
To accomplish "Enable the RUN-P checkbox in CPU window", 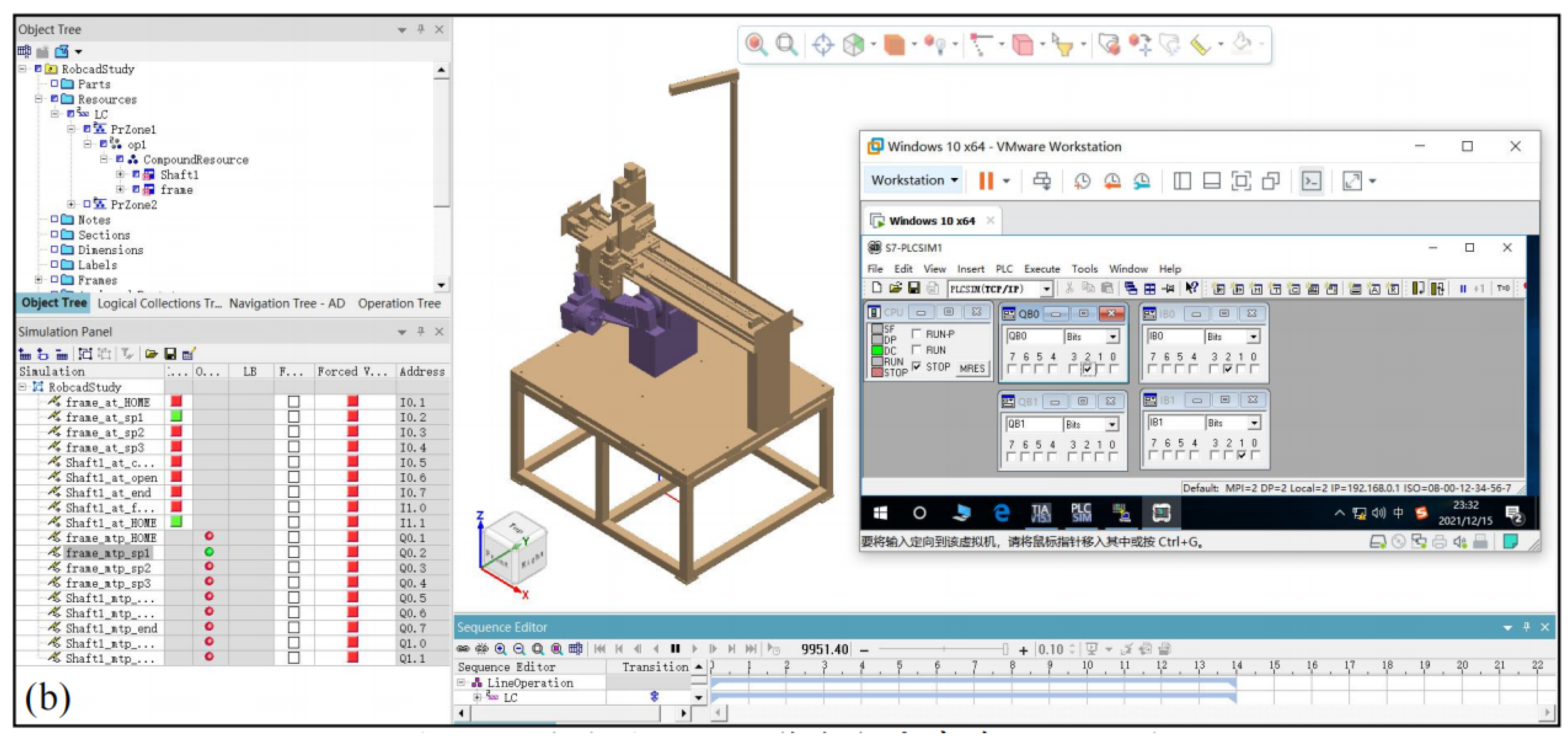I will [917, 334].
